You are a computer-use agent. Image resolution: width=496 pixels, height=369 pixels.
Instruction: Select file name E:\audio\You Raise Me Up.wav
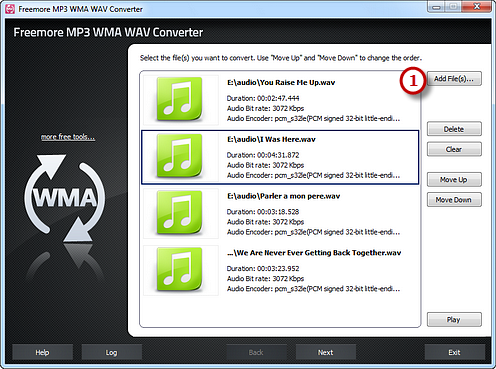point(281,82)
